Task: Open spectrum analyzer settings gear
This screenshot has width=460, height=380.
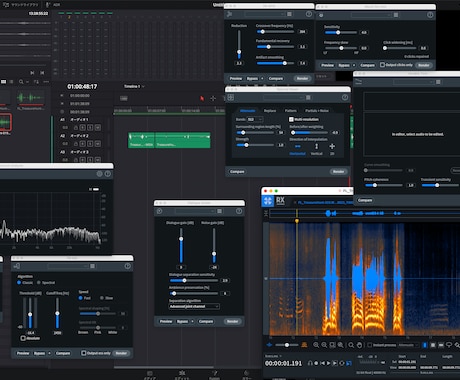Action: [x=99, y=174]
